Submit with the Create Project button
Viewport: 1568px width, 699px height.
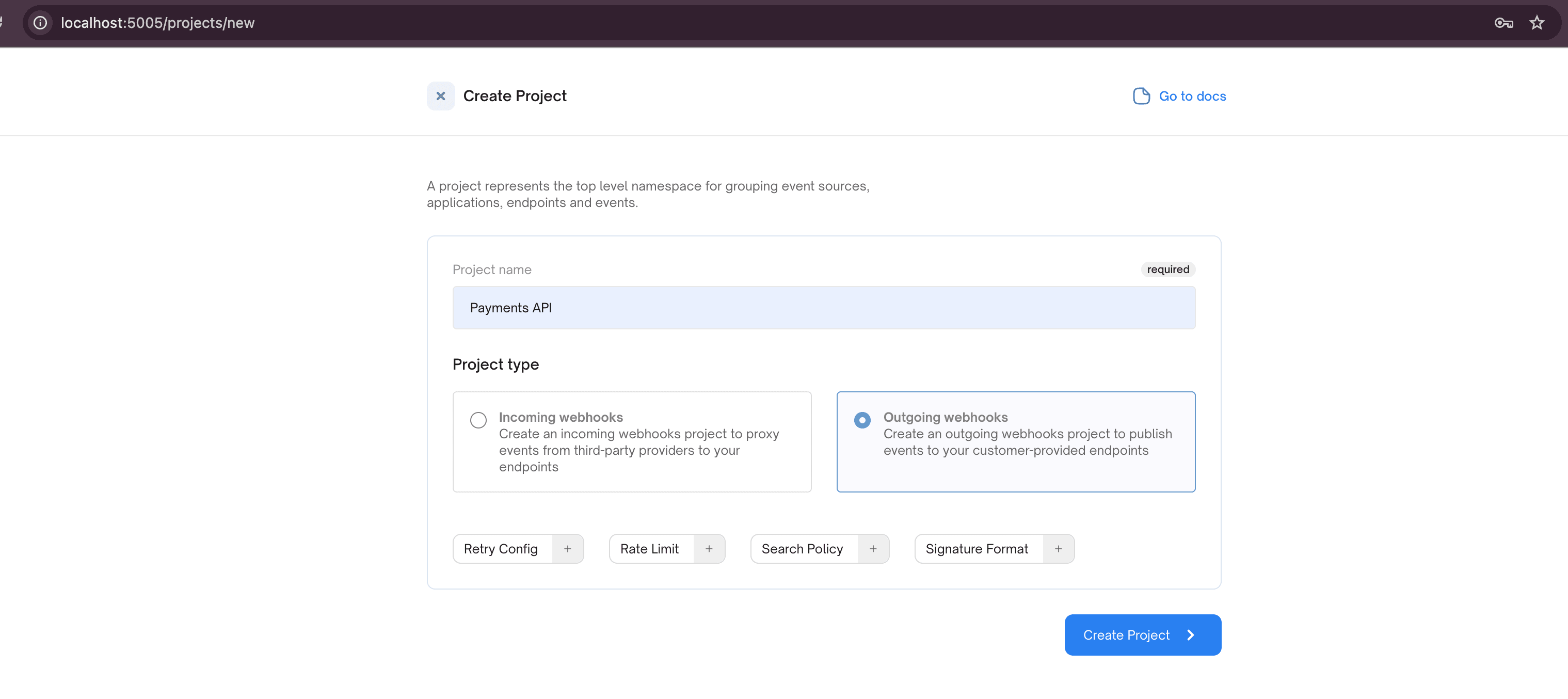coord(1143,635)
